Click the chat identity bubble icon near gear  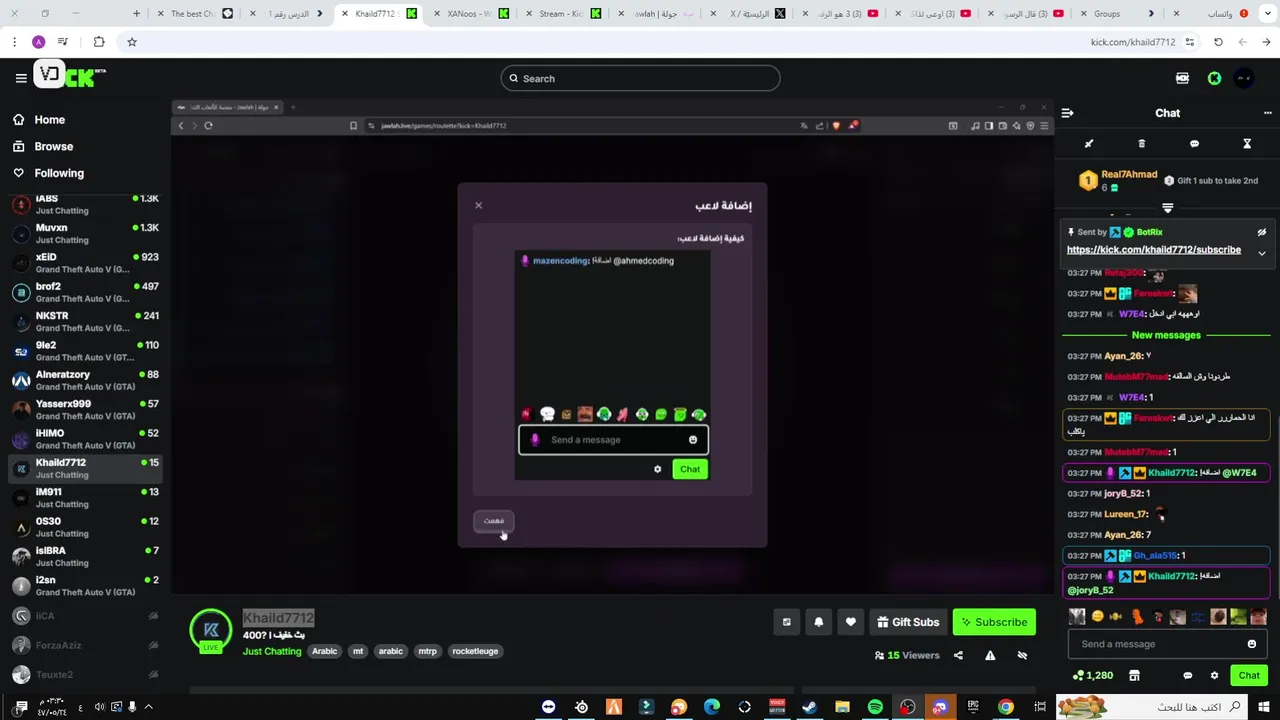[1188, 675]
